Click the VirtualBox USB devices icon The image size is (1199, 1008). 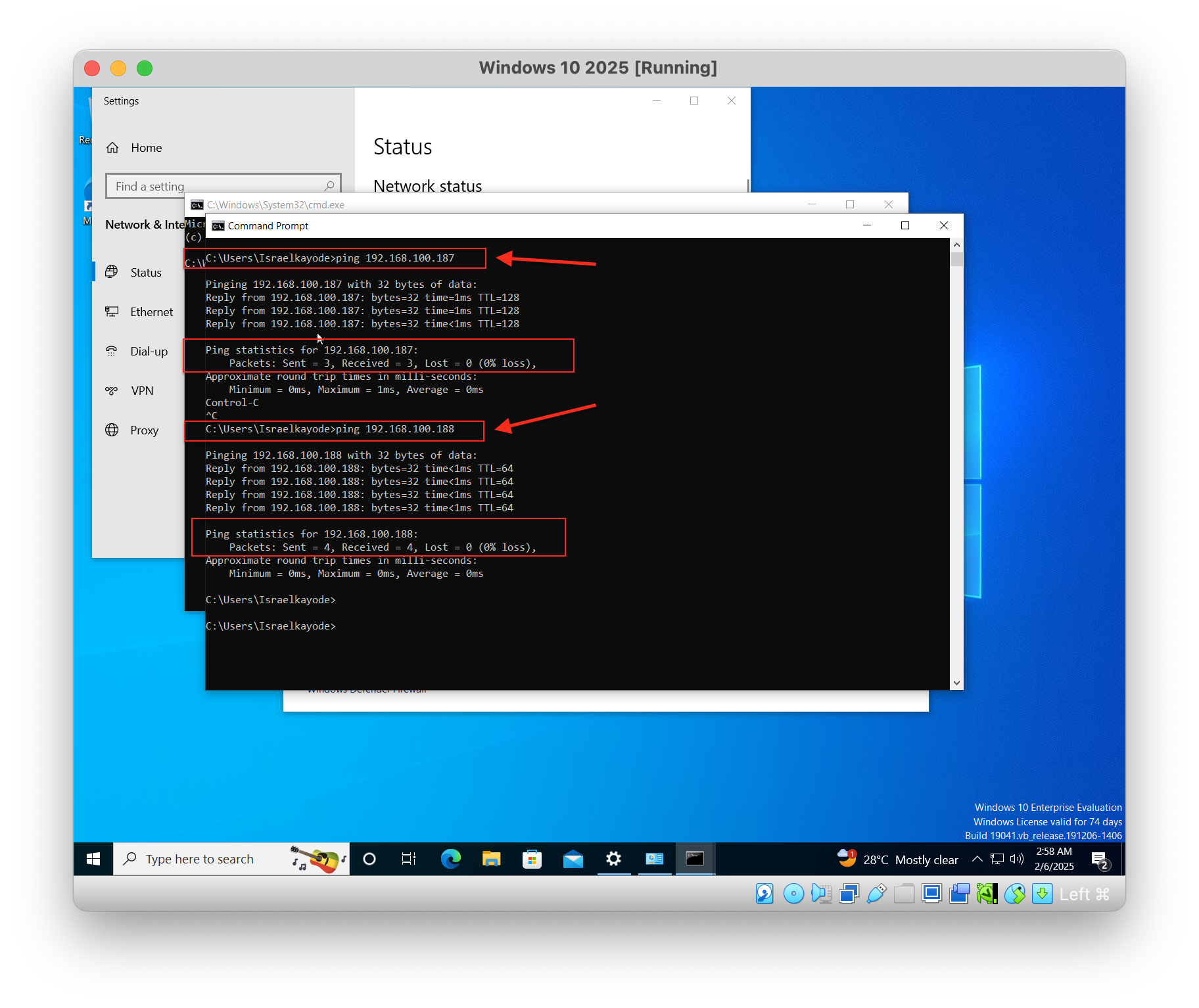pyautogui.click(x=876, y=894)
